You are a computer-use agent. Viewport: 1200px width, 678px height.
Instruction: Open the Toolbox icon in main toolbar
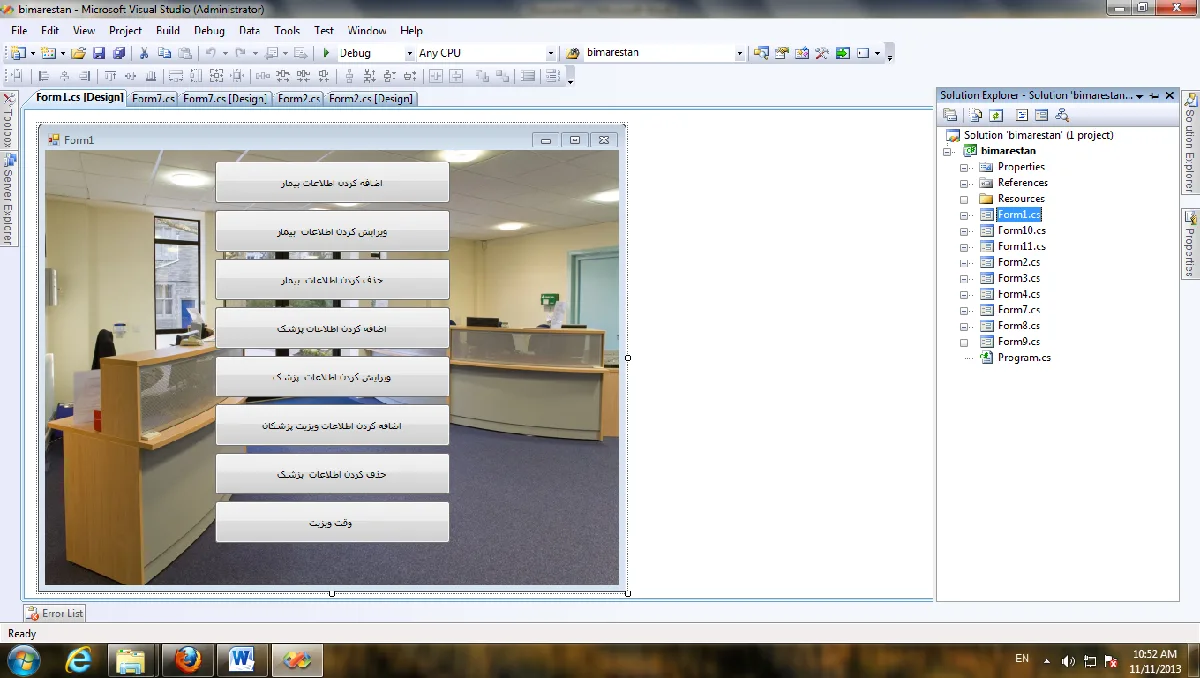pyautogui.click(x=822, y=53)
